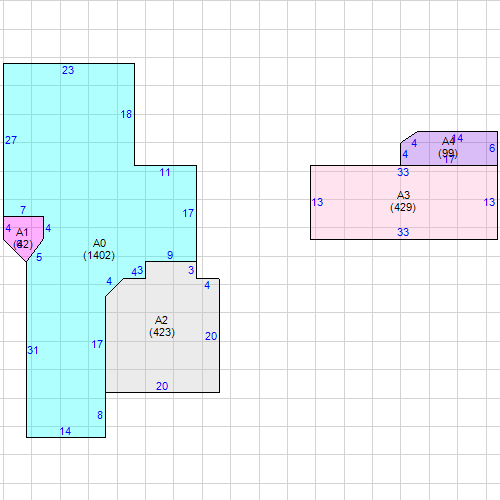This screenshot has height=500, width=500.
Task: Click the 33 dimension on A3's top edge
Action: (x=403, y=172)
